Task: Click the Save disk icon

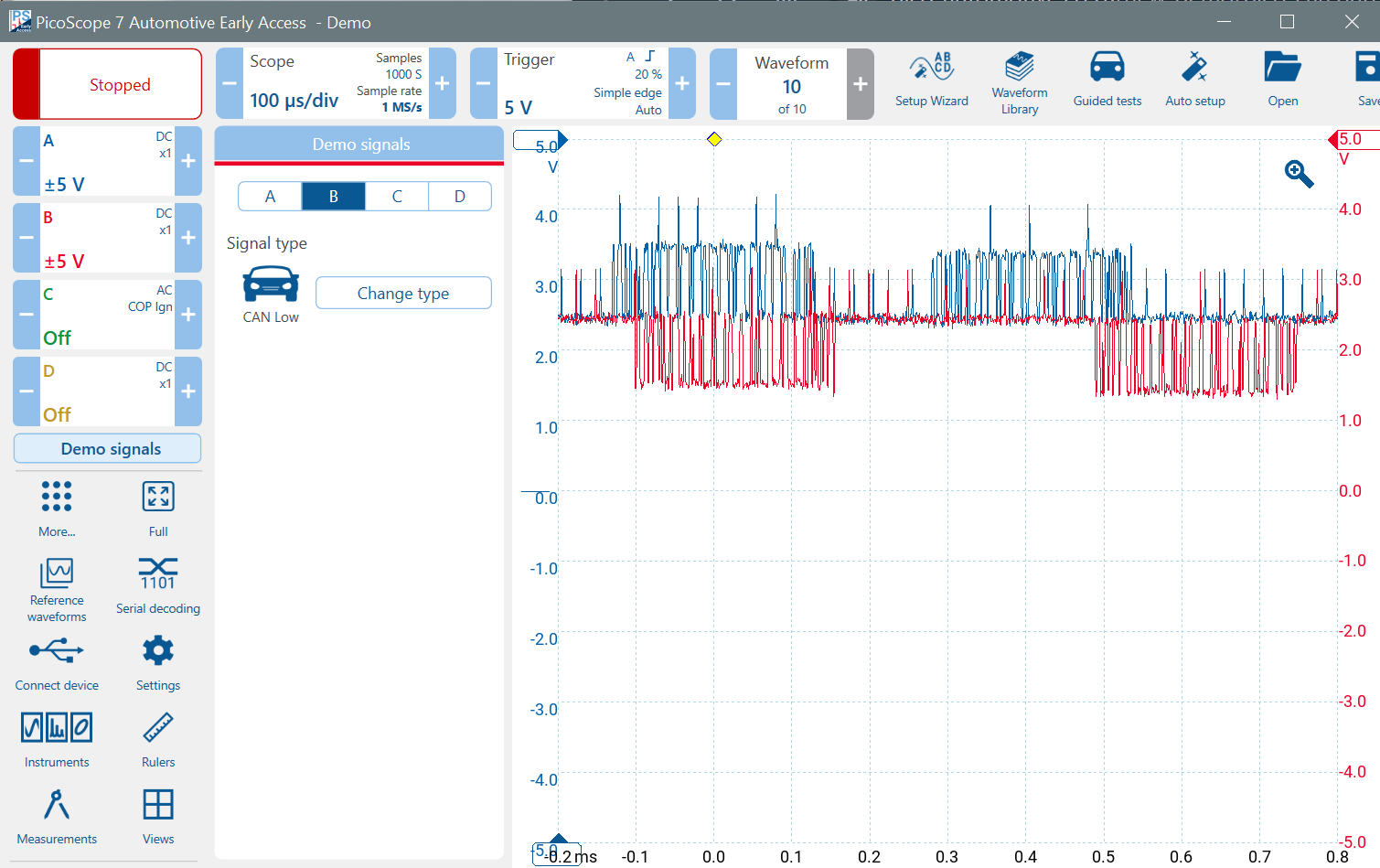Action: (x=1367, y=67)
